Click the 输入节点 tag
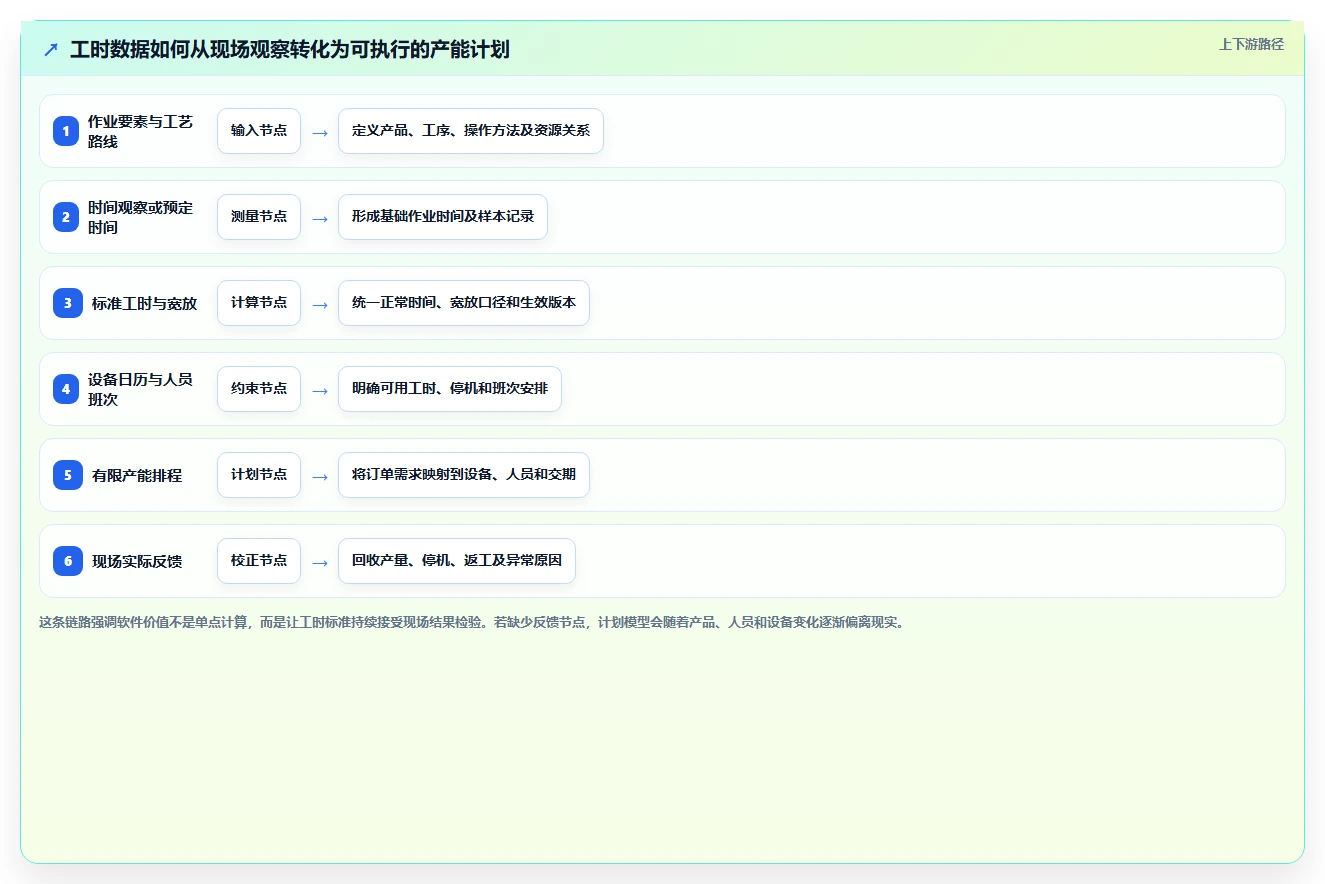Image resolution: width=1325 pixels, height=884 pixels. [259, 131]
